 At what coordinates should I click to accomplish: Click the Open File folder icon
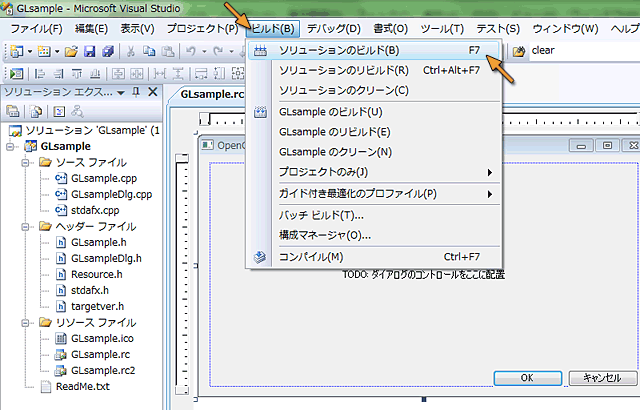pos(71,51)
